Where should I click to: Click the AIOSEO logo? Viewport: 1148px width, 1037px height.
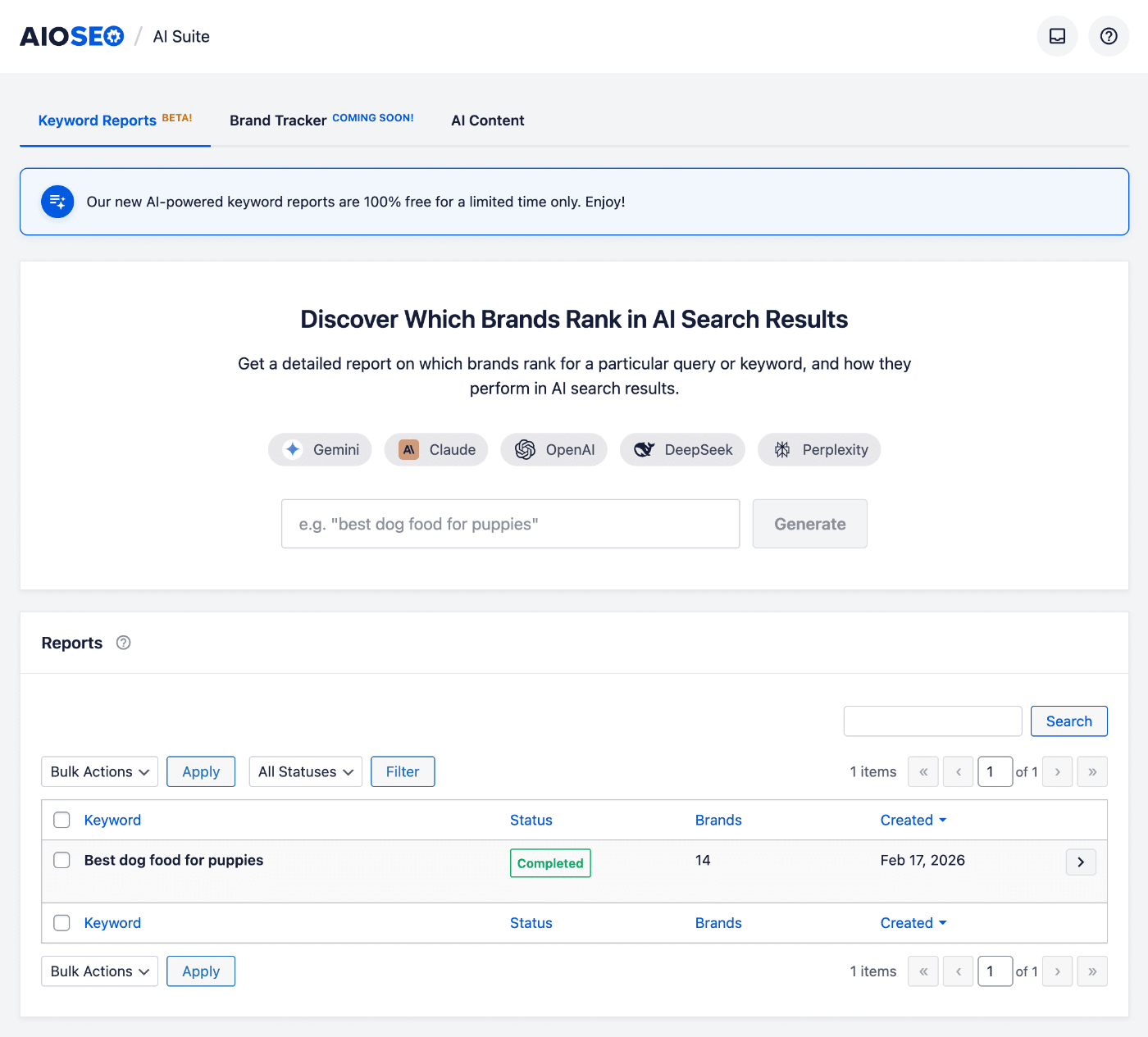pyautogui.click(x=72, y=35)
